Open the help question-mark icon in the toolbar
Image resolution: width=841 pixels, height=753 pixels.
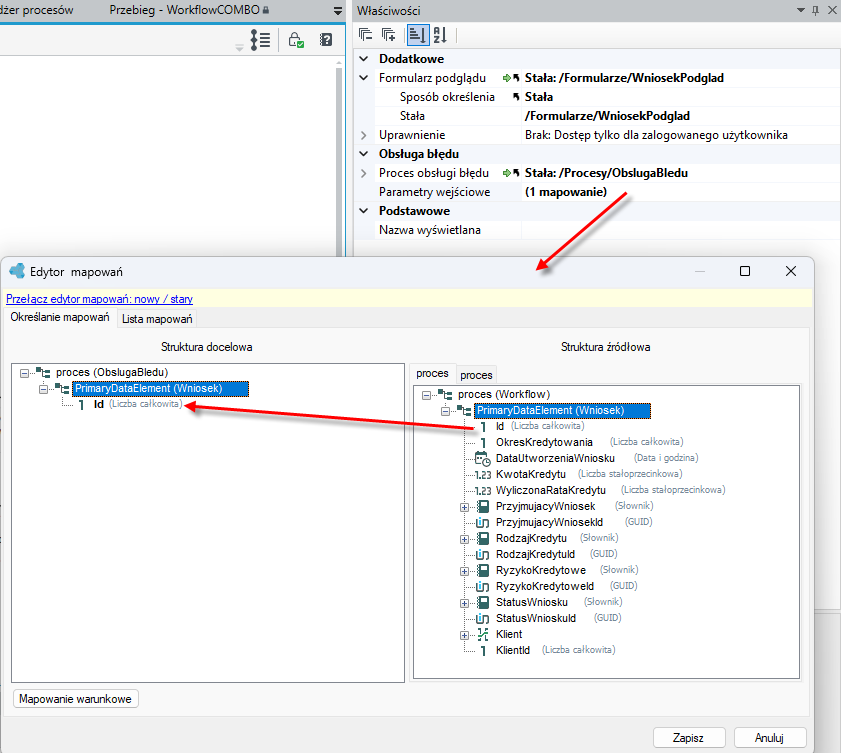(x=326, y=40)
